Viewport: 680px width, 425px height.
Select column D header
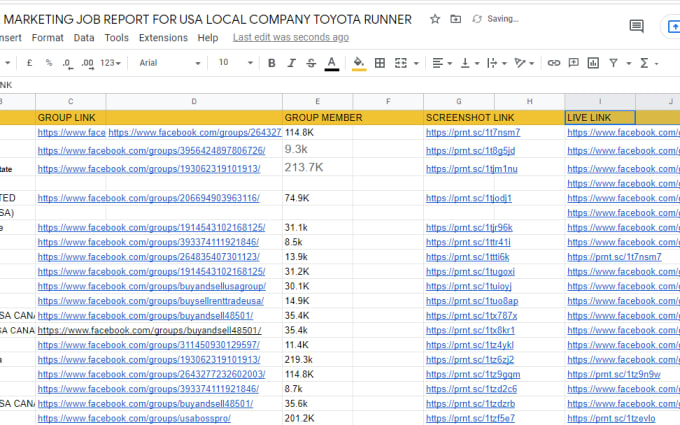pyautogui.click(x=194, y=101)
